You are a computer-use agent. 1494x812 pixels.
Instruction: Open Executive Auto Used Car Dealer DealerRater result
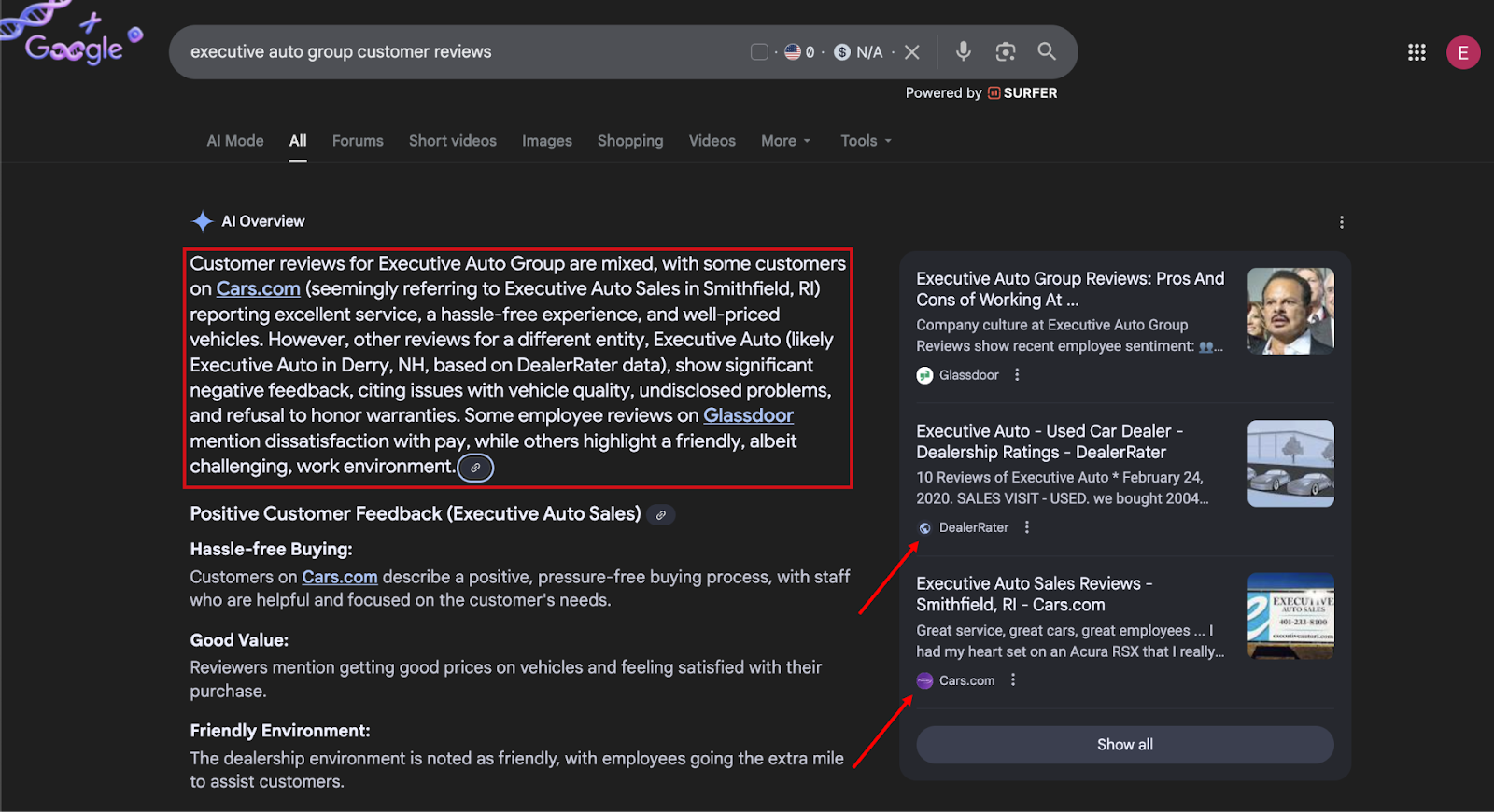[x=1050, y=441]
